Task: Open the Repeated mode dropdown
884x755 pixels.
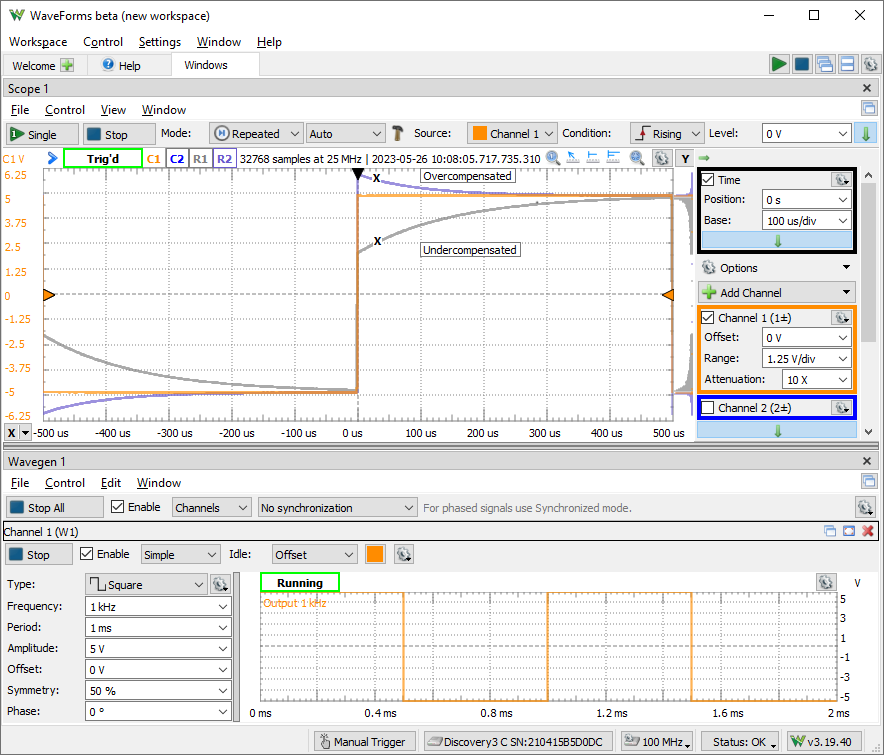Action: click(256, 133)
